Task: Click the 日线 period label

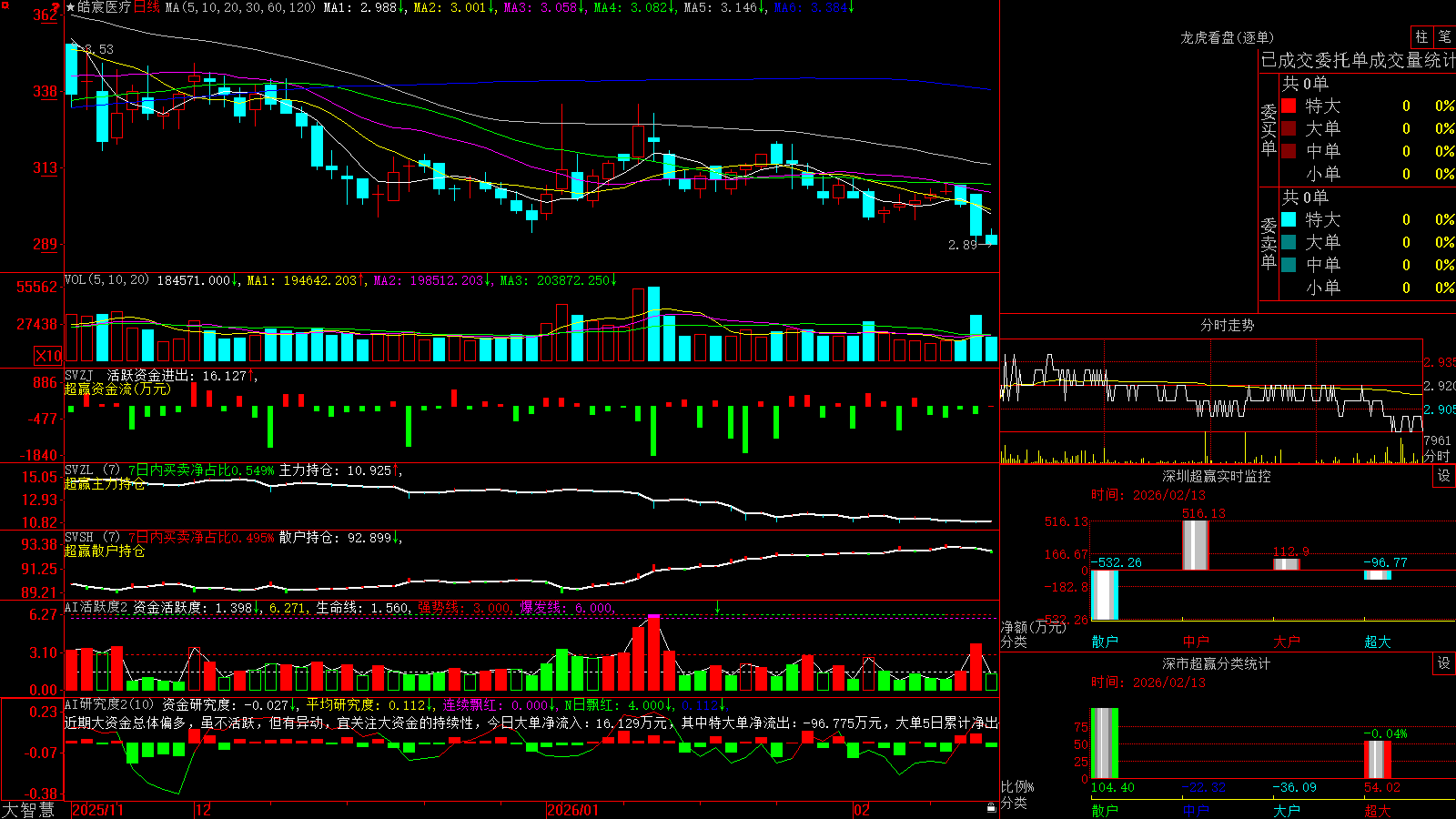Action: (147, 7)
